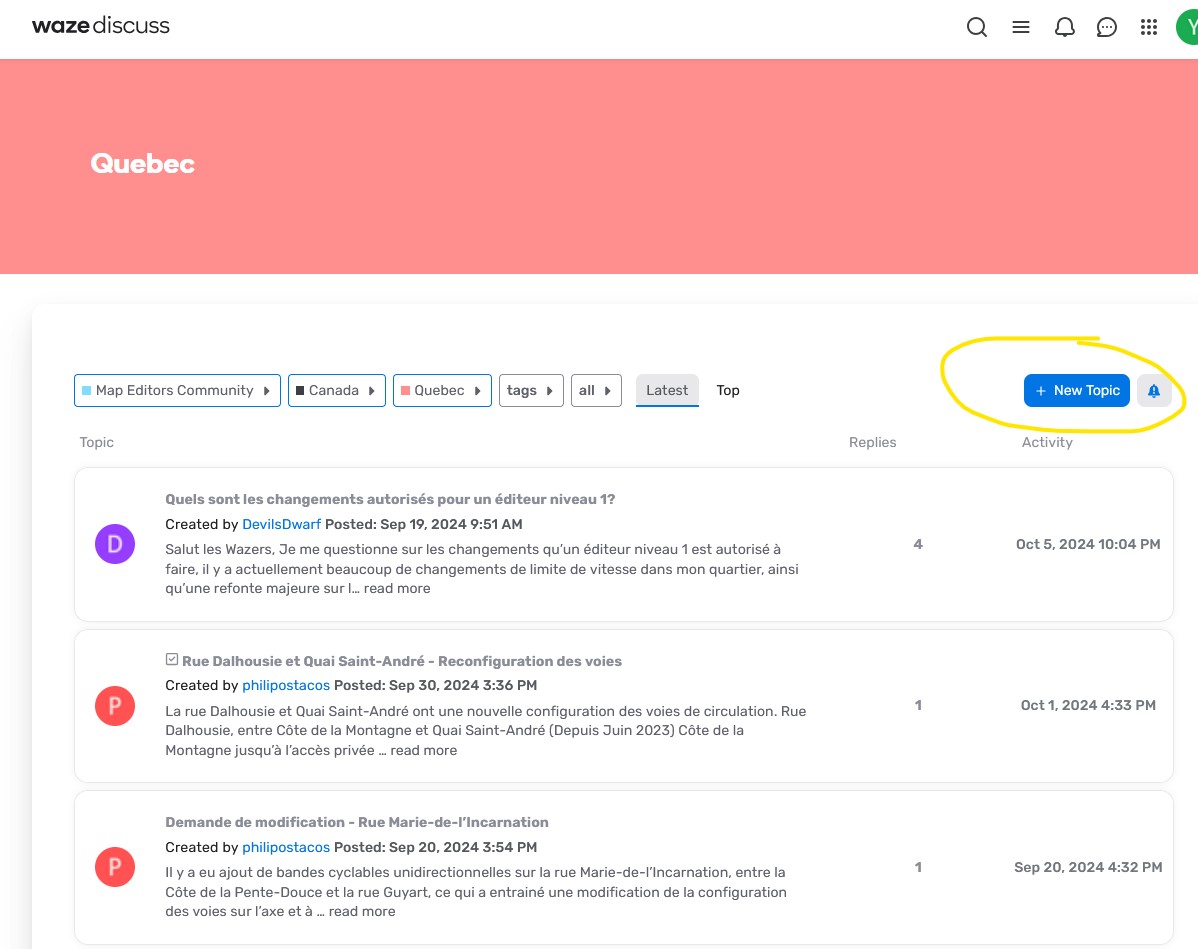Click the waze discuss logo
The width and height of the screenshot is (1198, 949).
(101, 26)
